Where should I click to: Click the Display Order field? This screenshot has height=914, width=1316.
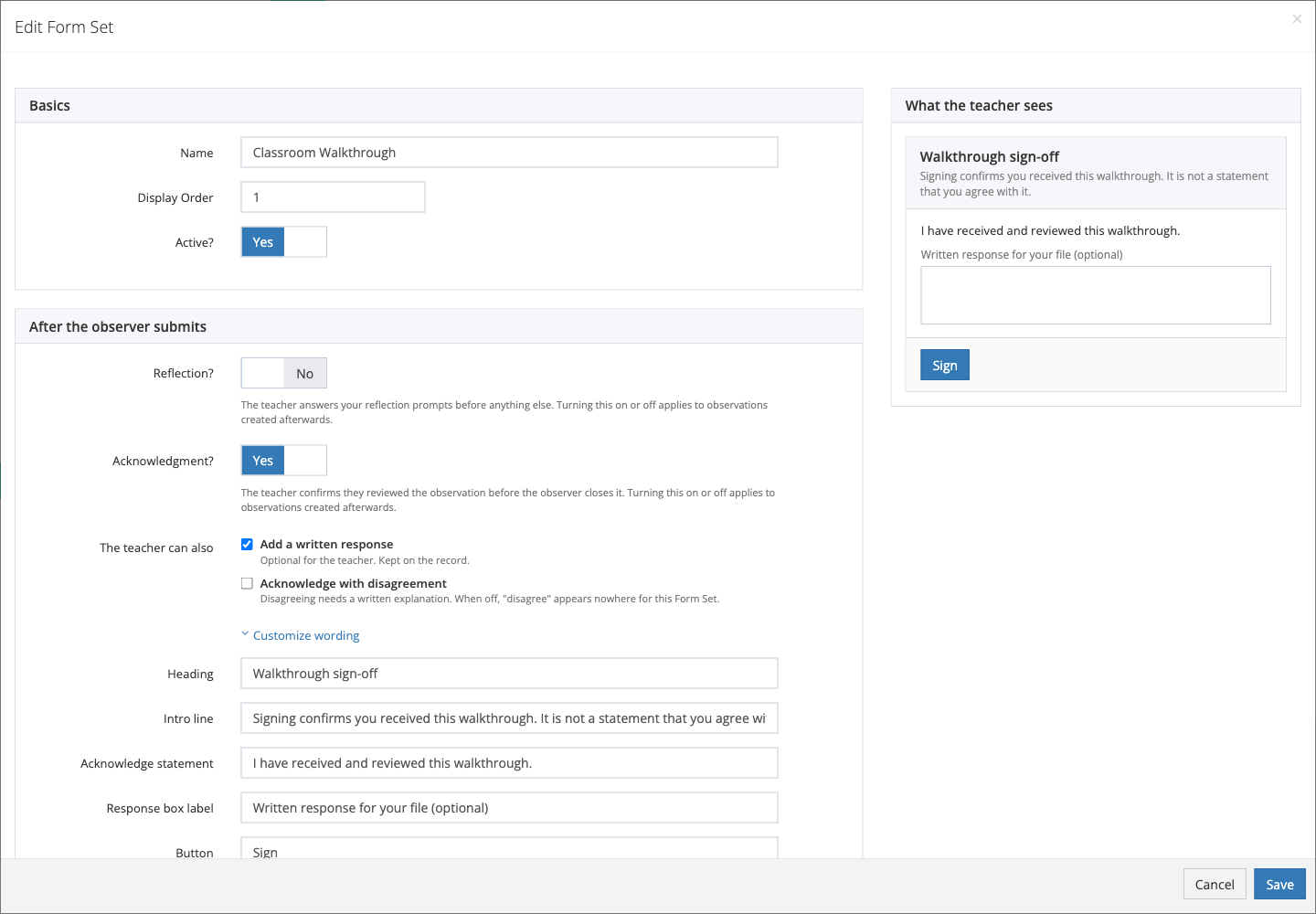click(x=333, y=197)
